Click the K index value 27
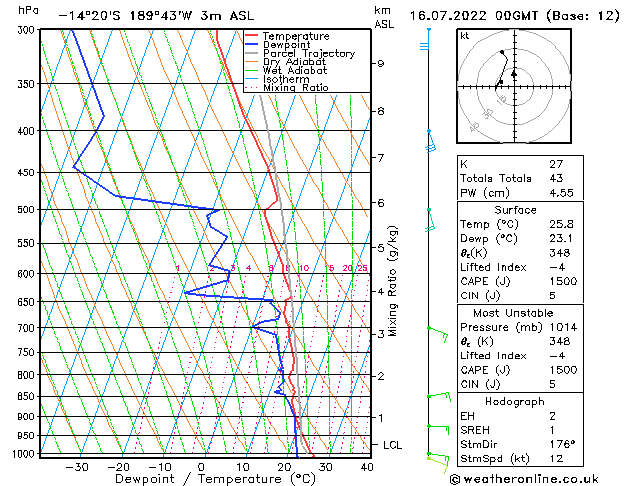 (556, 164)
